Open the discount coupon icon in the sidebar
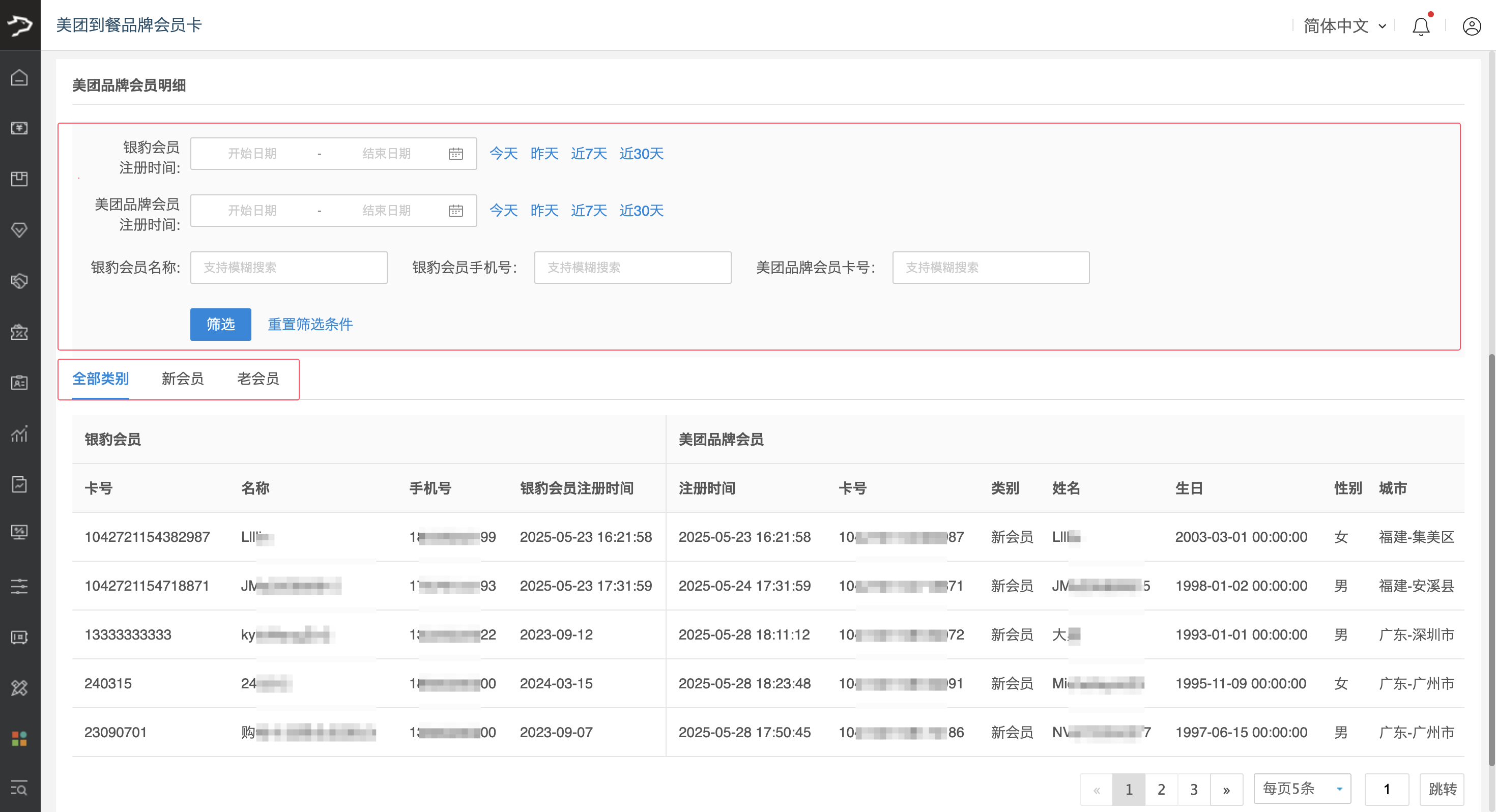Screen dimensions: 1496x812 click(19, 332)
